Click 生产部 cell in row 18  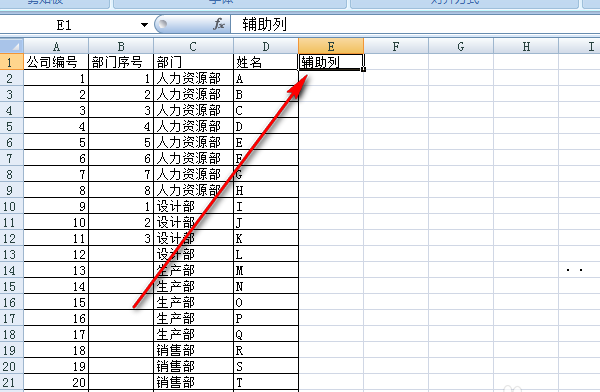[193, 335]
